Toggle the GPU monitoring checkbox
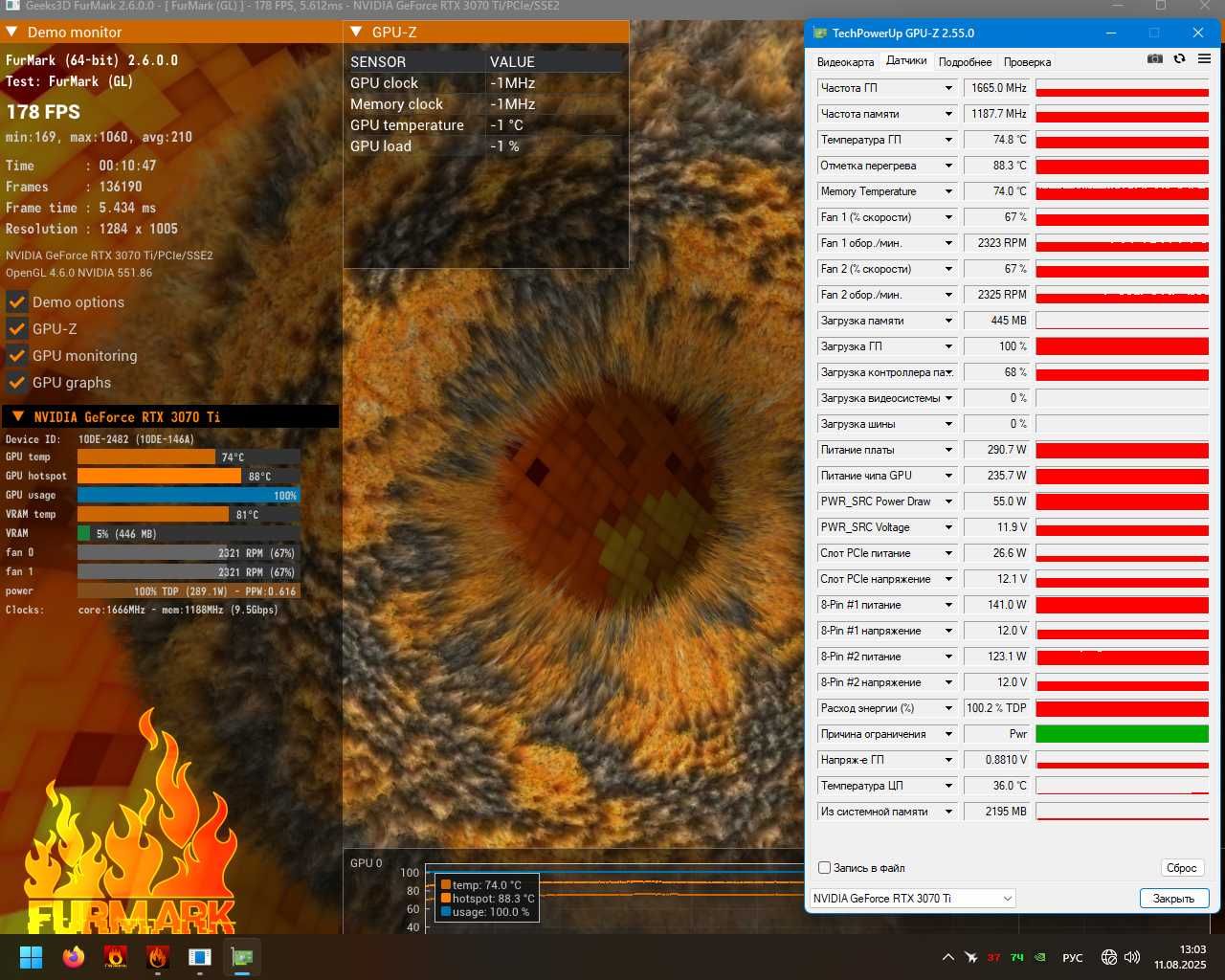Viewport: 1225px width, 980px height. click(16, 355)
